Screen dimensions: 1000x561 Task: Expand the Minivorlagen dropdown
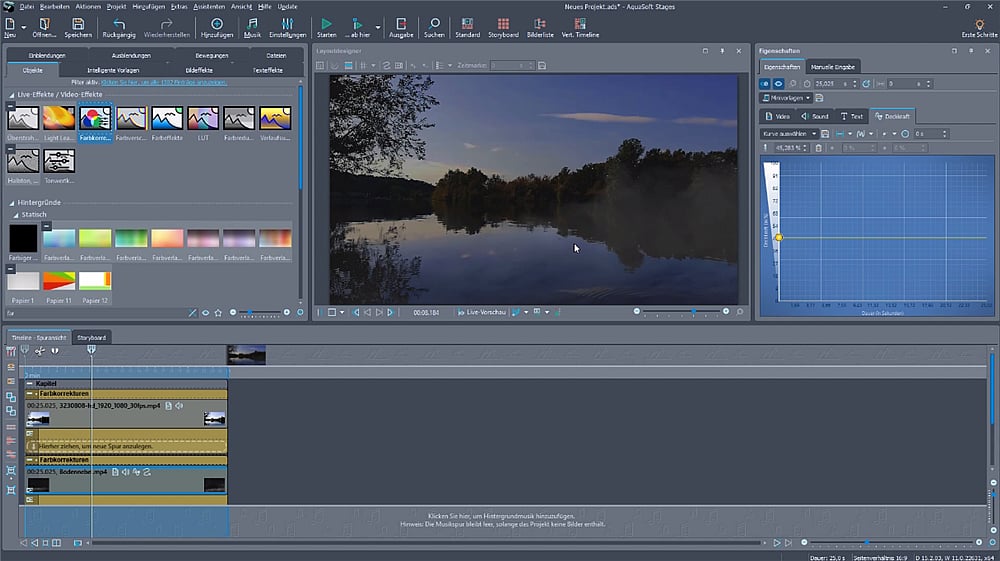786,98
